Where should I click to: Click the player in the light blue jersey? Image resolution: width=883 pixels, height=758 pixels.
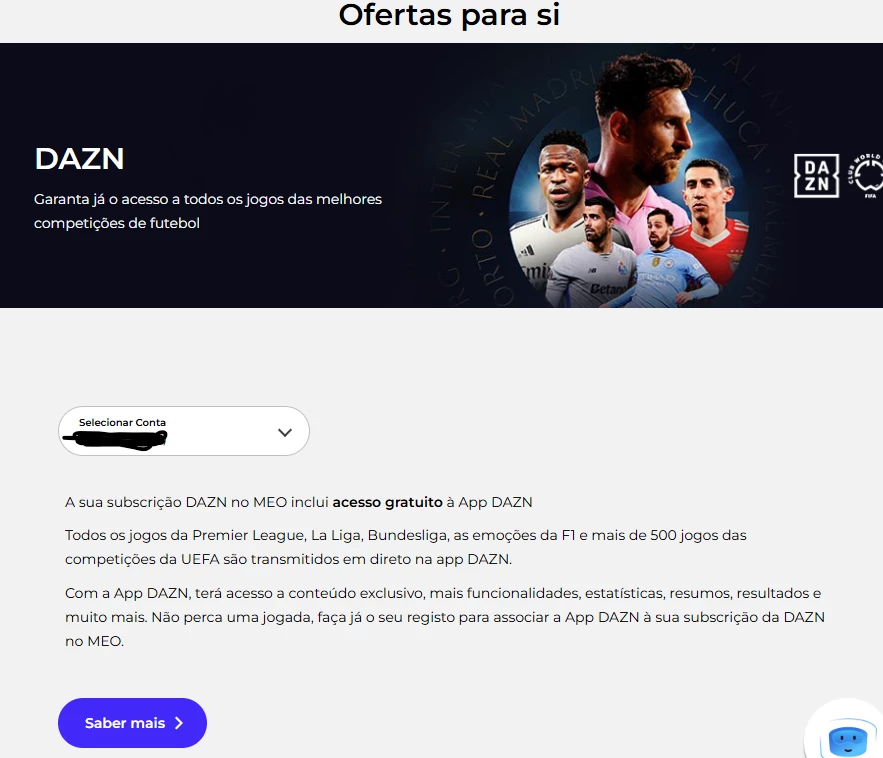click(x=668, y=260)
